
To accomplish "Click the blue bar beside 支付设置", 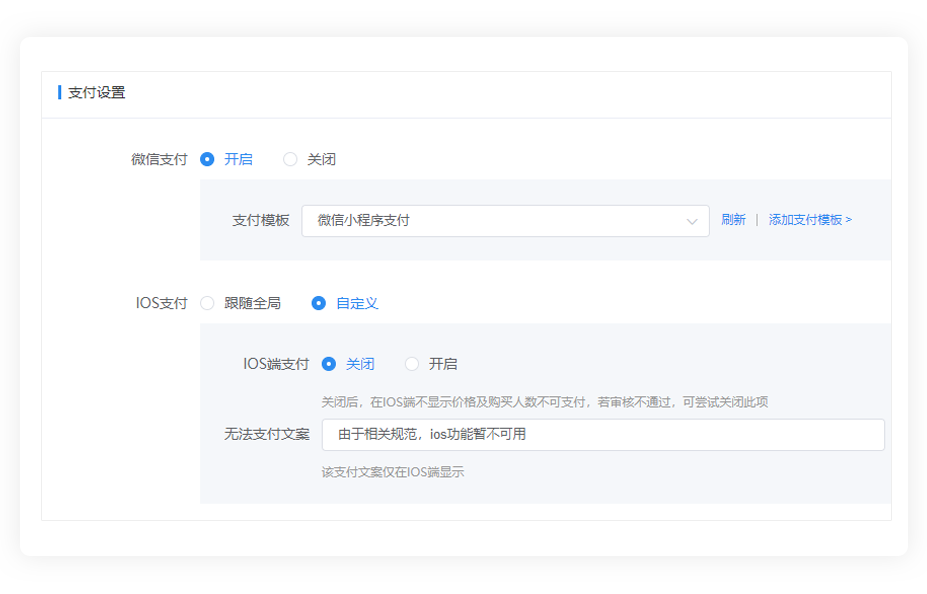I will [x=60, y=93].
